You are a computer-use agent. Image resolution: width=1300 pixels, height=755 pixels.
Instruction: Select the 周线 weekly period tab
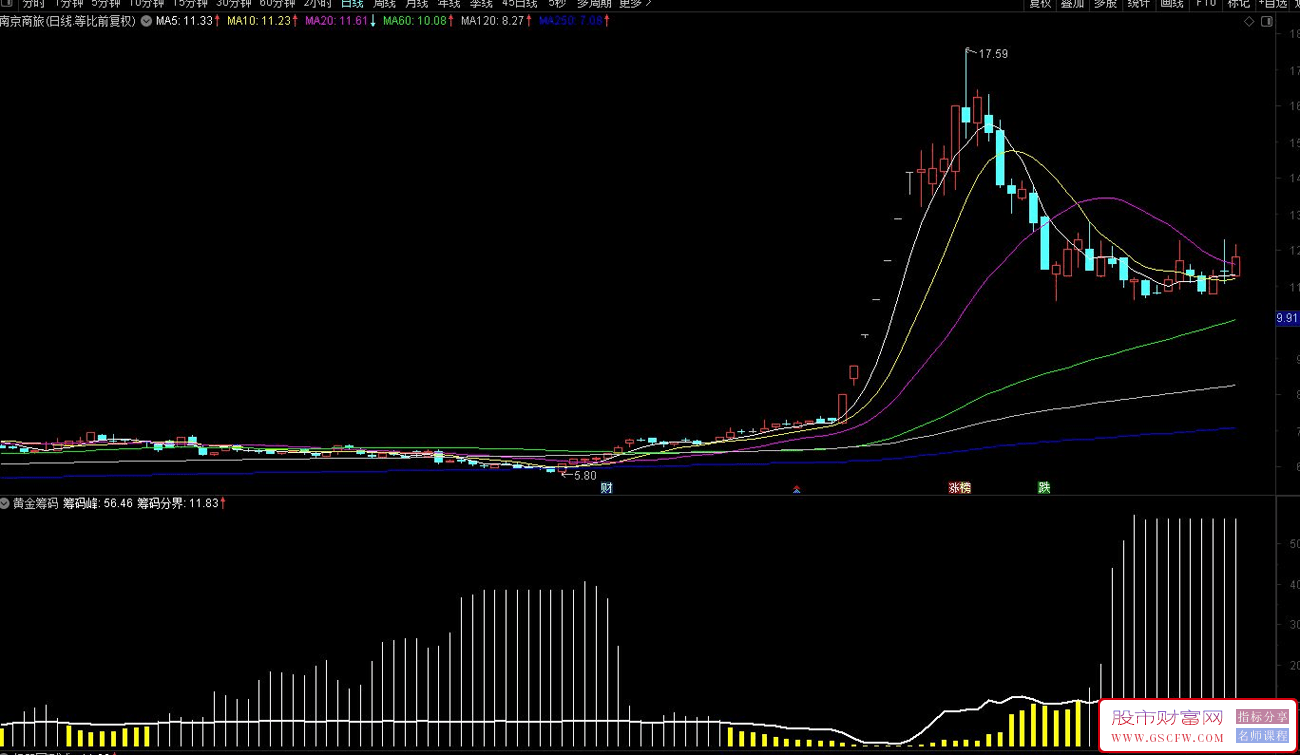pyautogui.click(x=384, y=4)
